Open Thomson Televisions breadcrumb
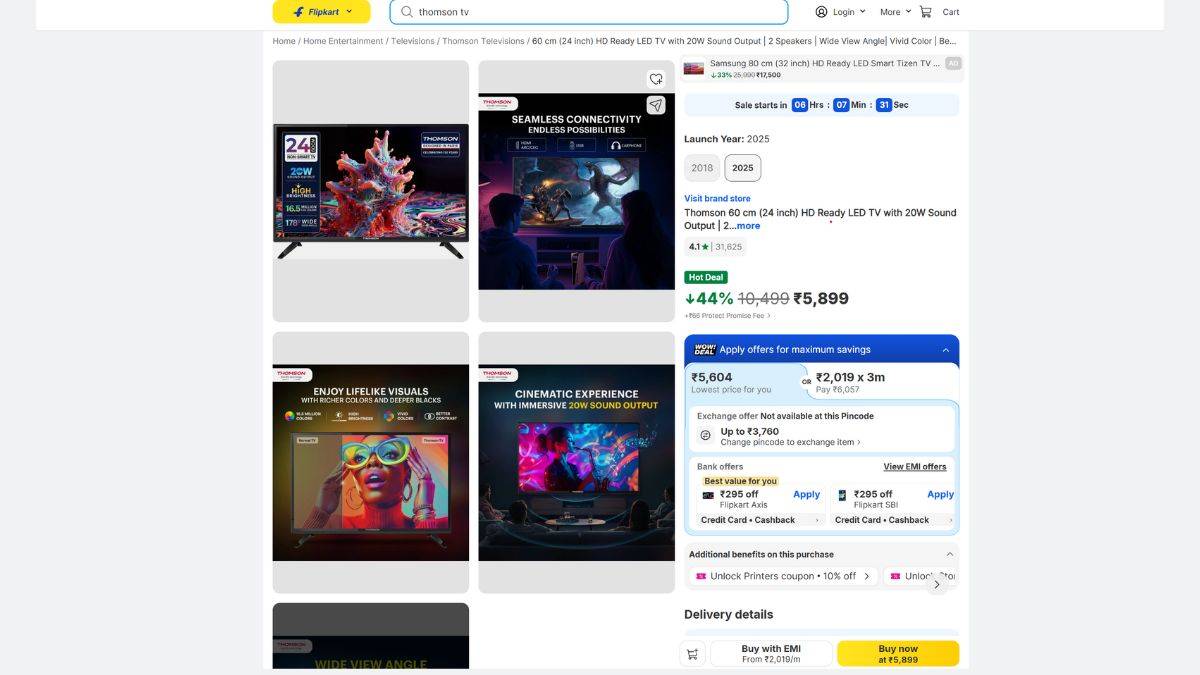 pyautogui.click(x=483, y=41)
